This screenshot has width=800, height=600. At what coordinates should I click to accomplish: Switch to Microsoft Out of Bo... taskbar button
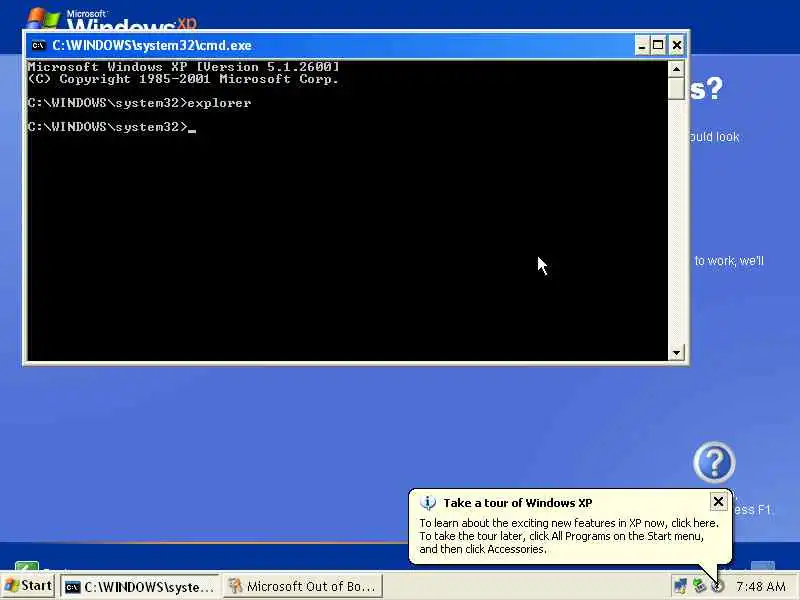point(303,587)
